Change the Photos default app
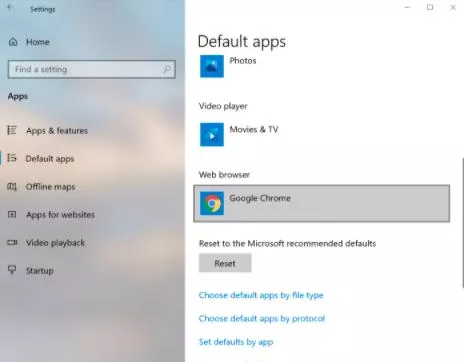464x362 pixels. [228, 66]
